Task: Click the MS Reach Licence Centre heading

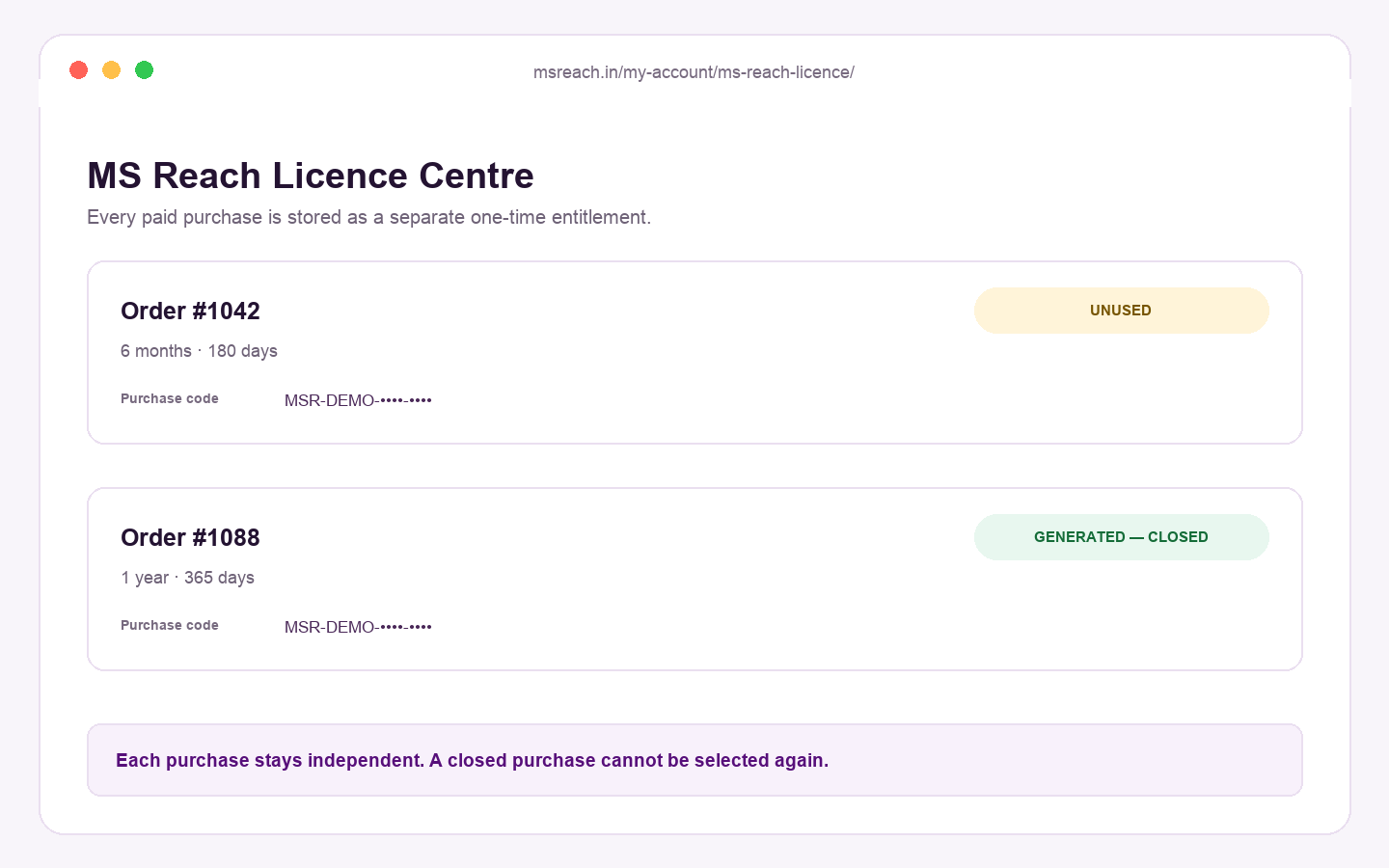Action: 311,176
